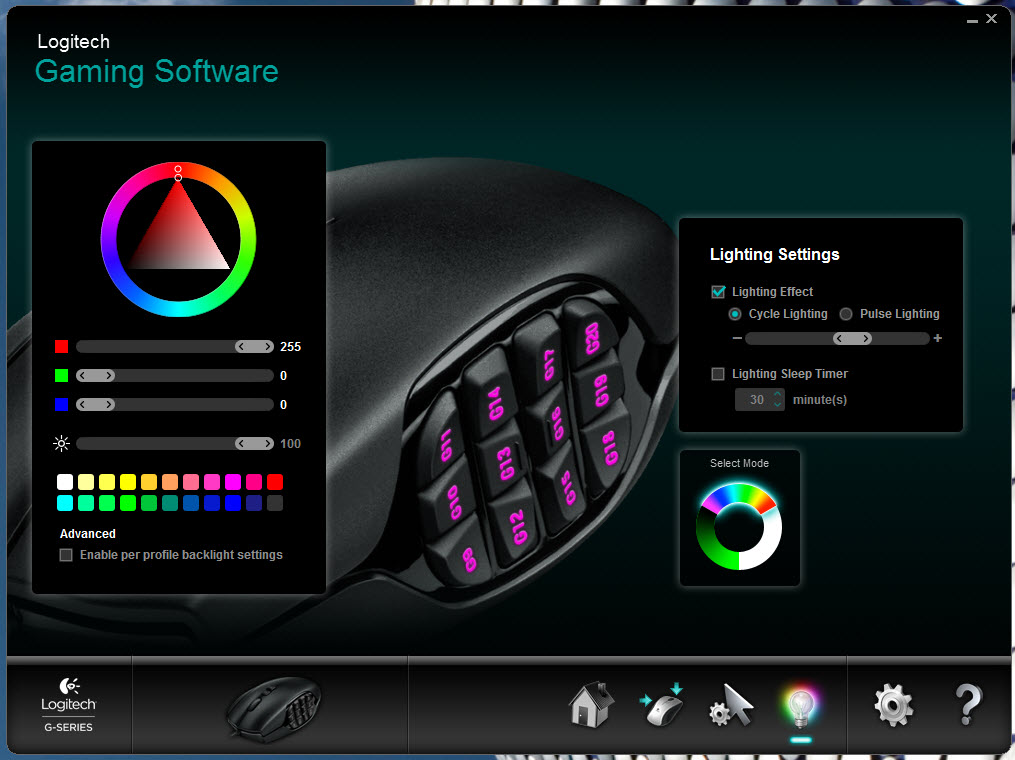Pick the orange-peach color swatch

click(x=170, y=482)
